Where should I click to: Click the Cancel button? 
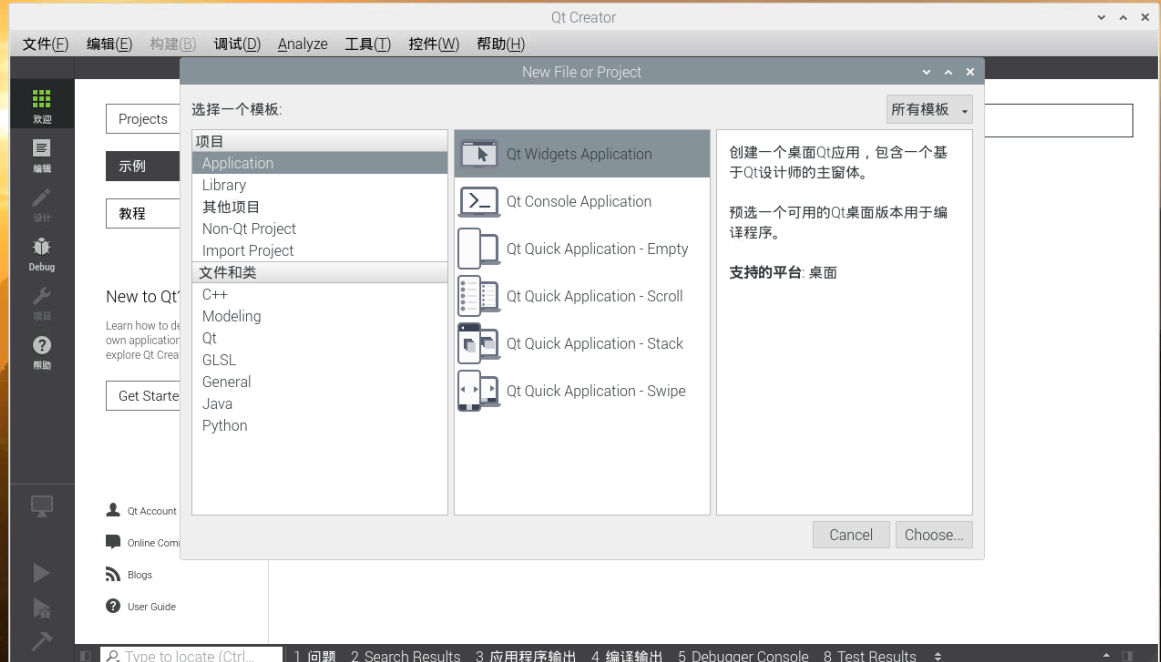coord(851,535)
